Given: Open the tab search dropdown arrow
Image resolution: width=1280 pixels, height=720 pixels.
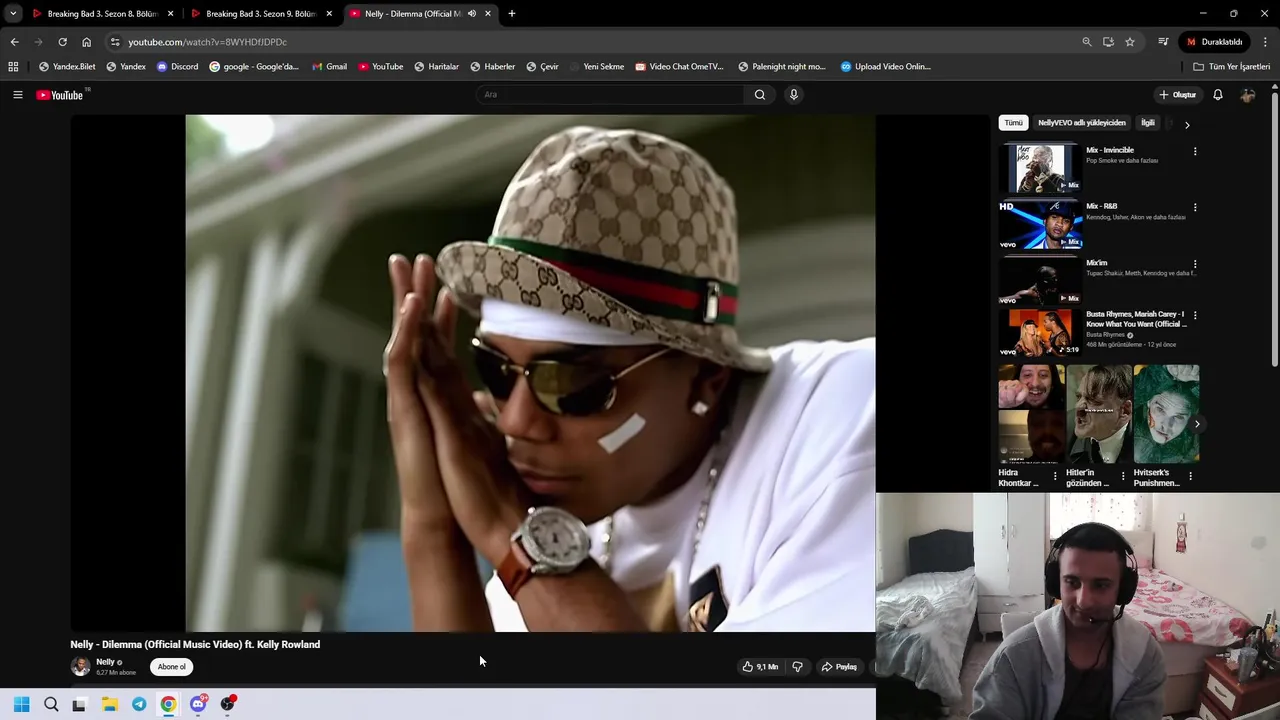Looking at the screenshot, I should click(13, 14).
